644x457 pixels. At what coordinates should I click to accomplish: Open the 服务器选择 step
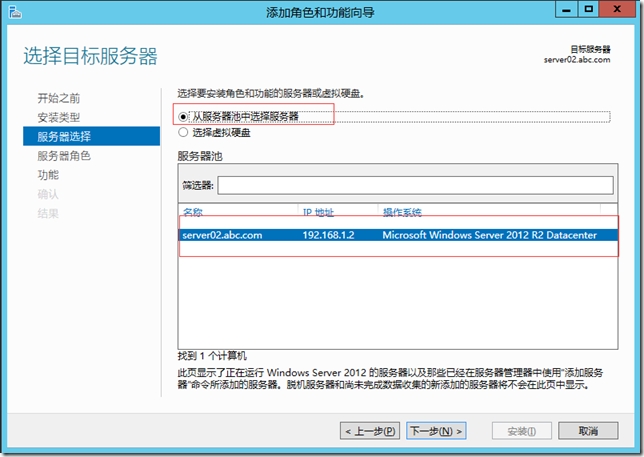(x=91, y=136)
